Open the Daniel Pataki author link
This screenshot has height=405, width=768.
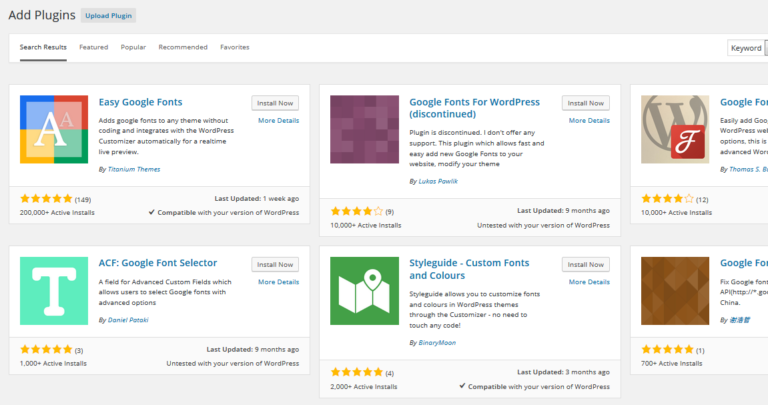pyautogui.click(x=128, y=319)
